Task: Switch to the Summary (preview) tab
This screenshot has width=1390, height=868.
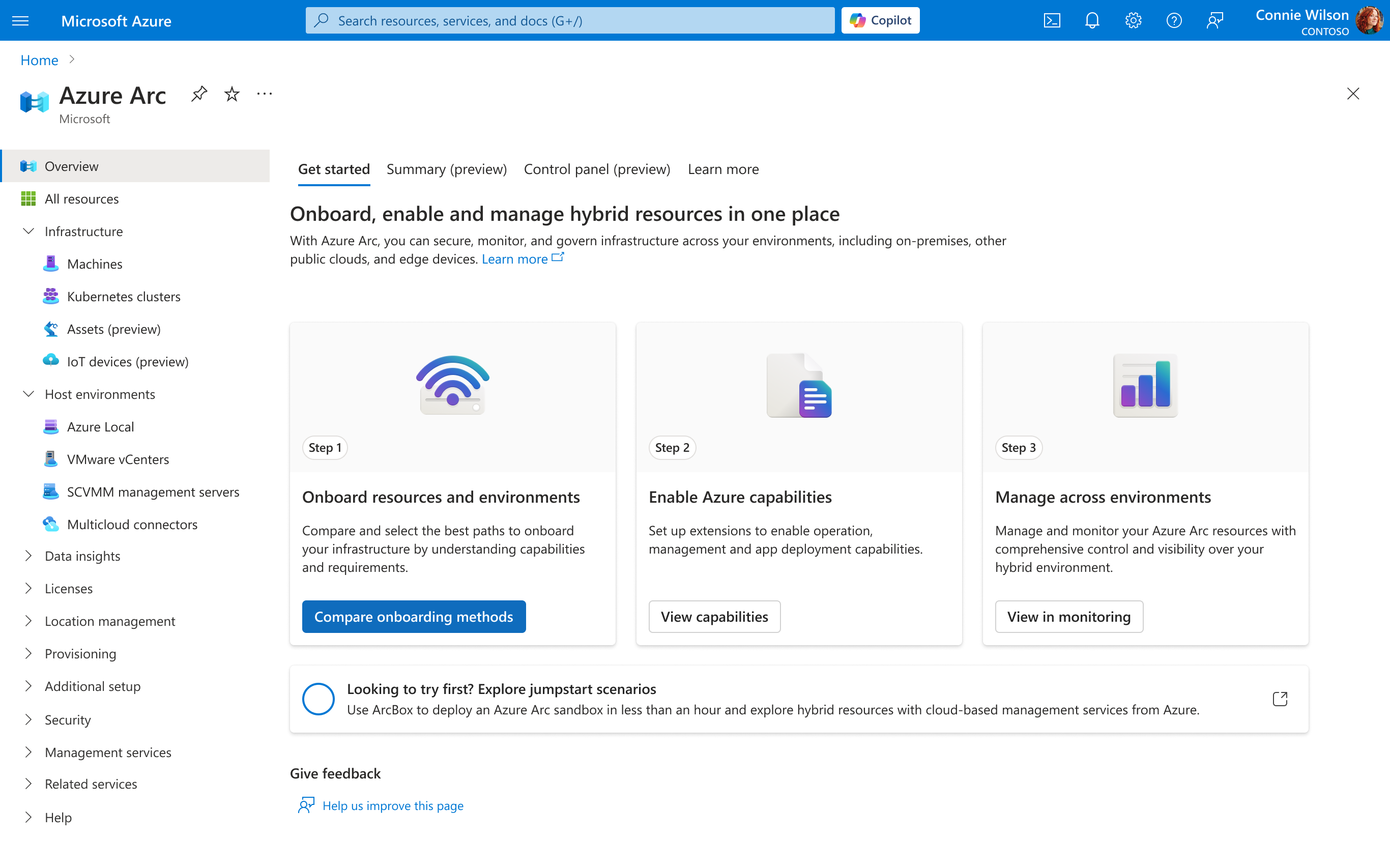Action: click(447, 169)
